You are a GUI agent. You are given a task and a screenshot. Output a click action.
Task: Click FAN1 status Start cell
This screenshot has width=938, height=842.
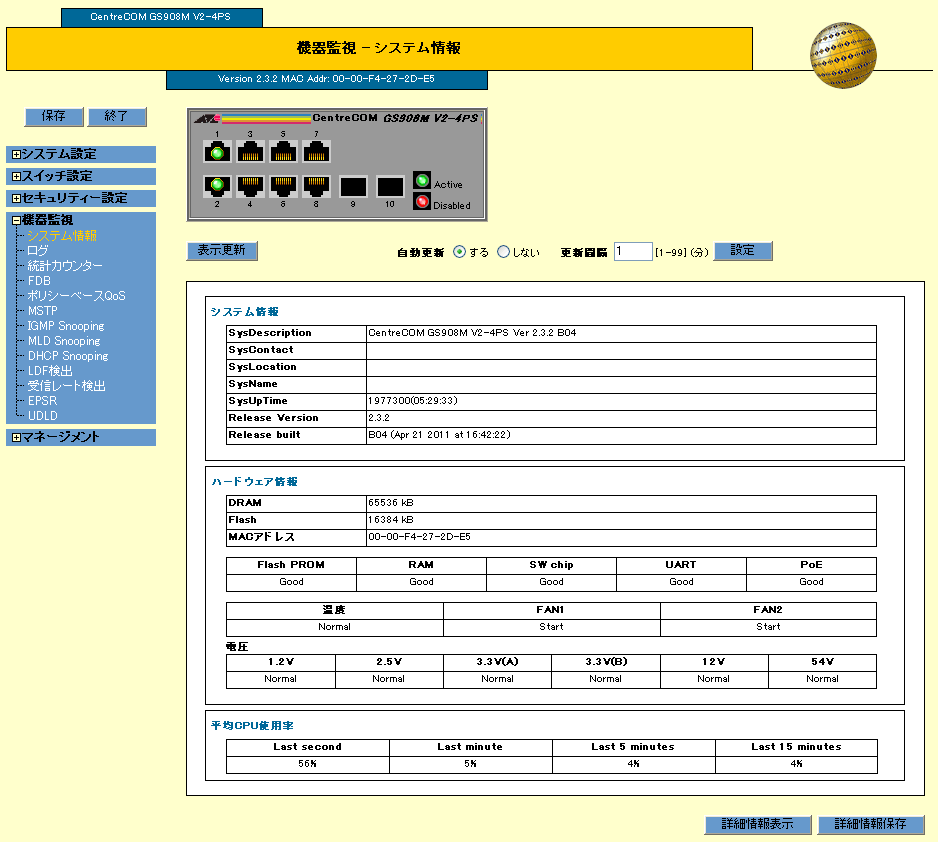(552, 627)
